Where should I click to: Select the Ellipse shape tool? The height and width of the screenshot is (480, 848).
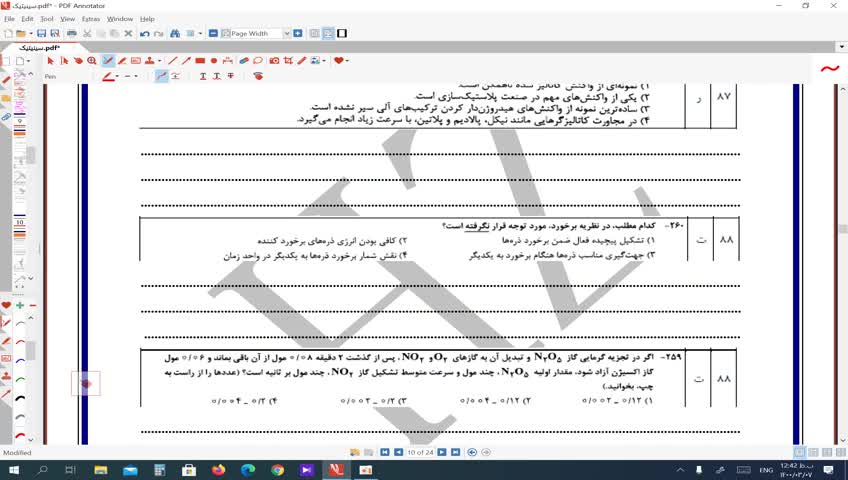click(214, 61)
